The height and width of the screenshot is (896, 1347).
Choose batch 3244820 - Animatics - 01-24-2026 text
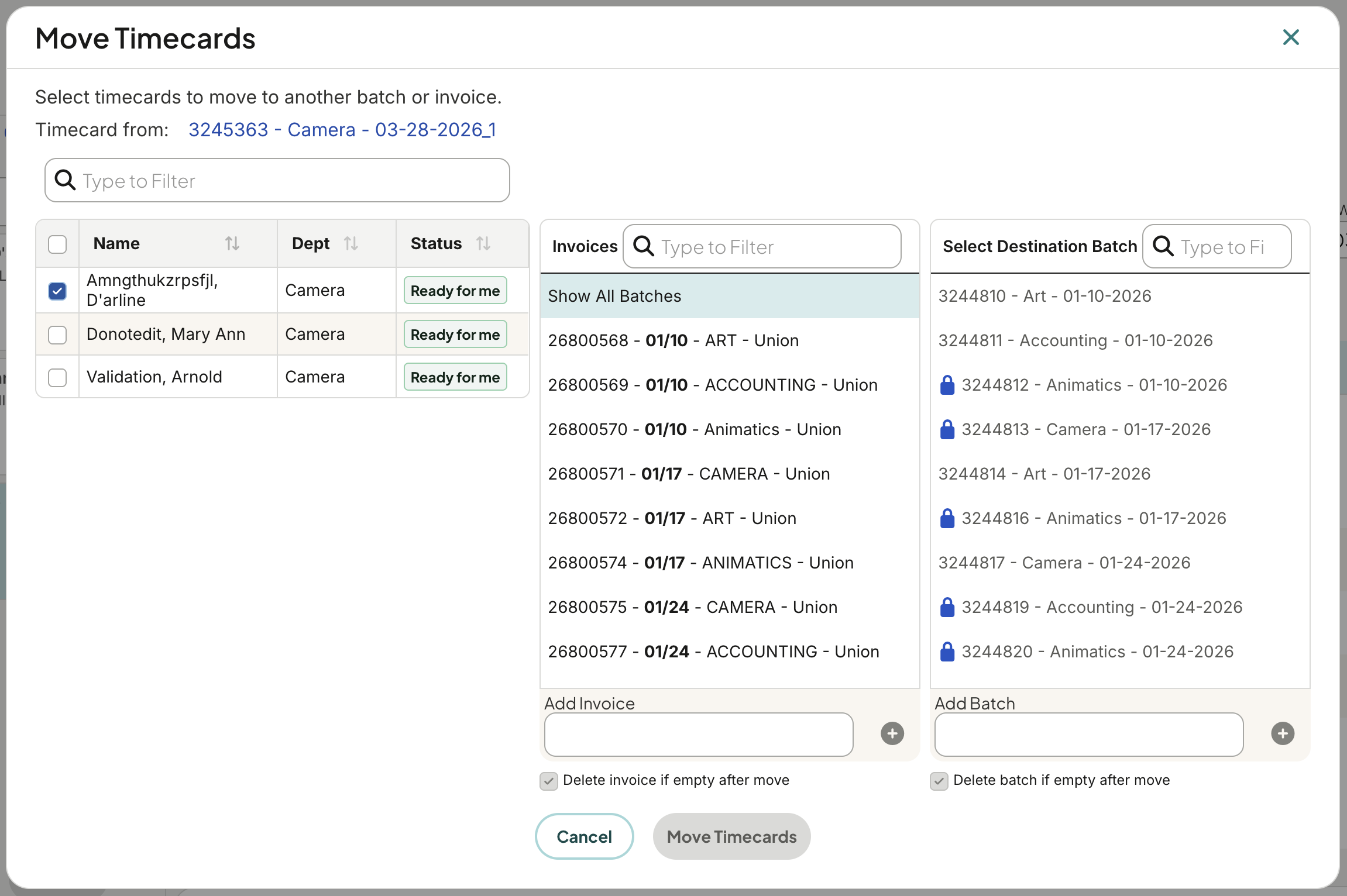(x=1097, y=652)
